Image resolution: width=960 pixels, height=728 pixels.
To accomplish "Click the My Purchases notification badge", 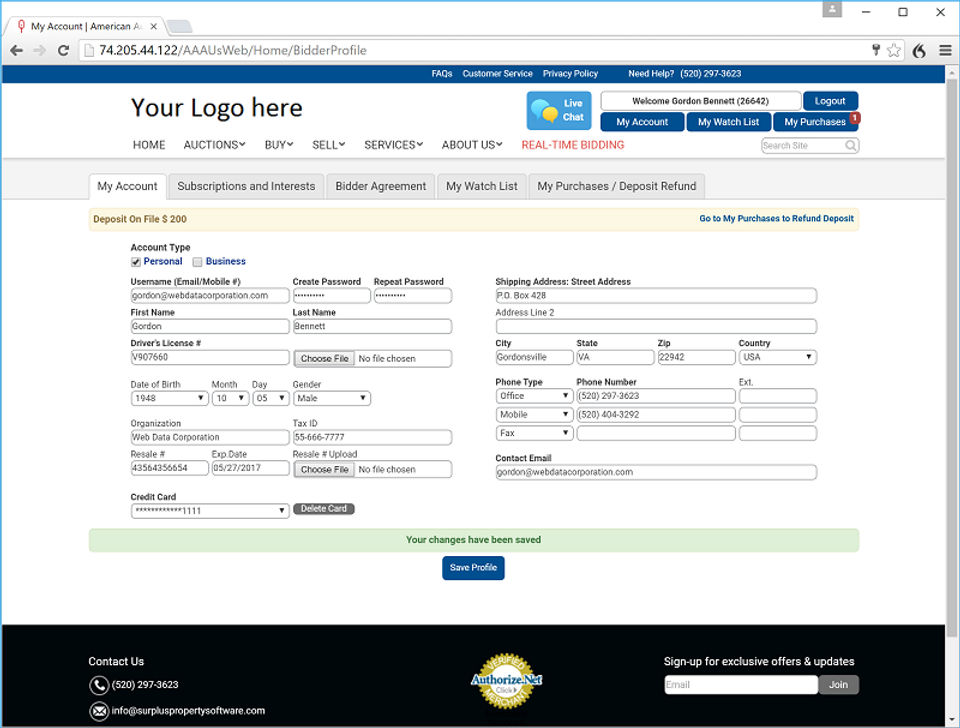I will point(855,117).
